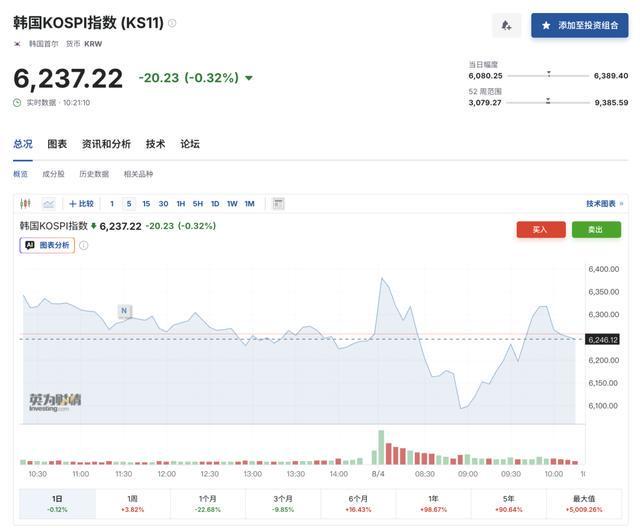The height and width of the screenshot is (528, 640).
Task: Open 历史数据 sub-tab
Action: tap(94, 174)
